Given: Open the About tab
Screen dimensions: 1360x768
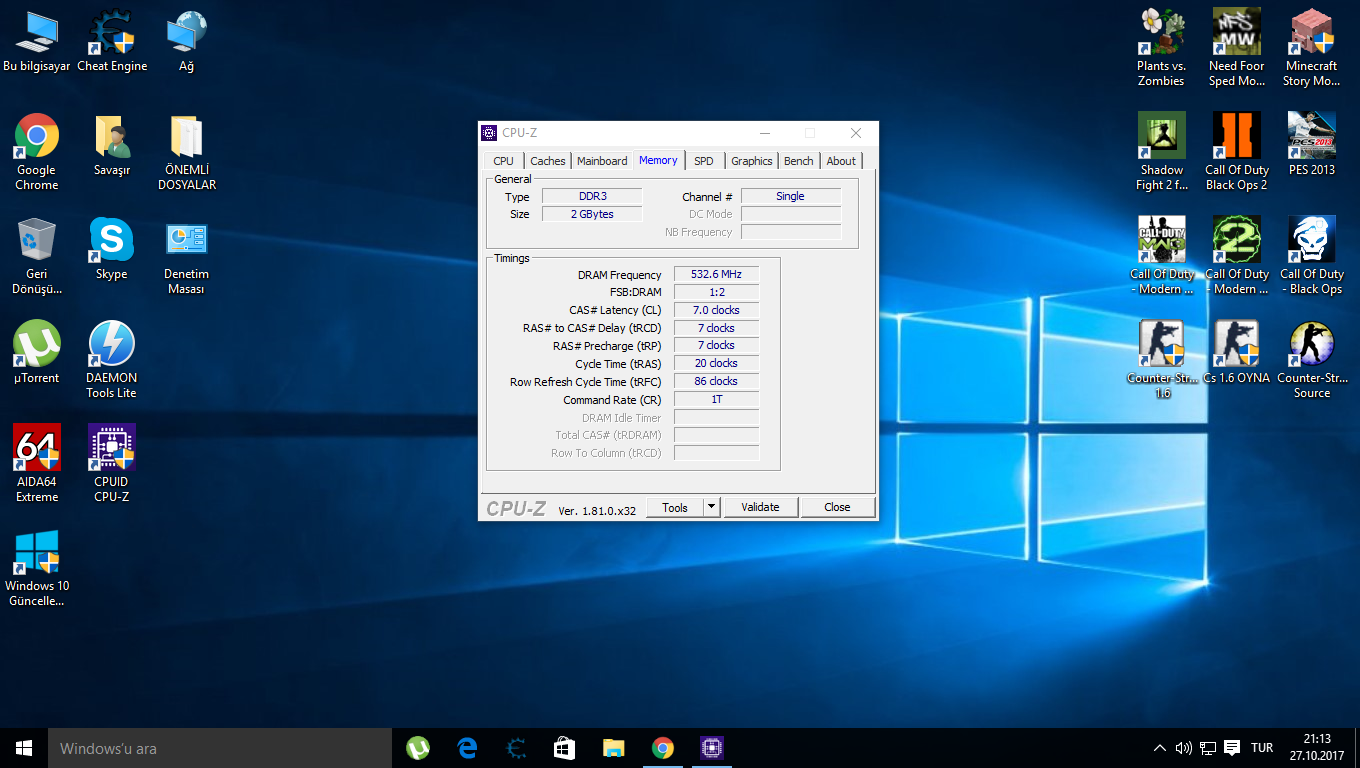Looking at the screenshot, I should [841, 161].
